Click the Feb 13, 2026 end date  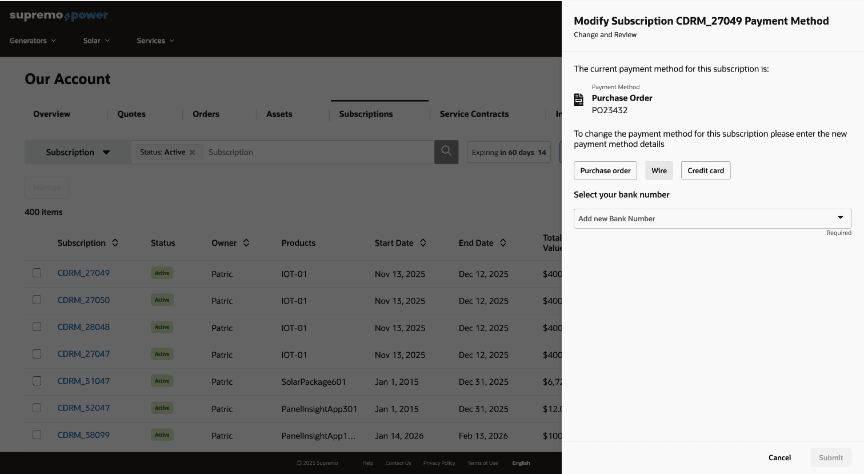pyautogui.click(x=483, y=435)
